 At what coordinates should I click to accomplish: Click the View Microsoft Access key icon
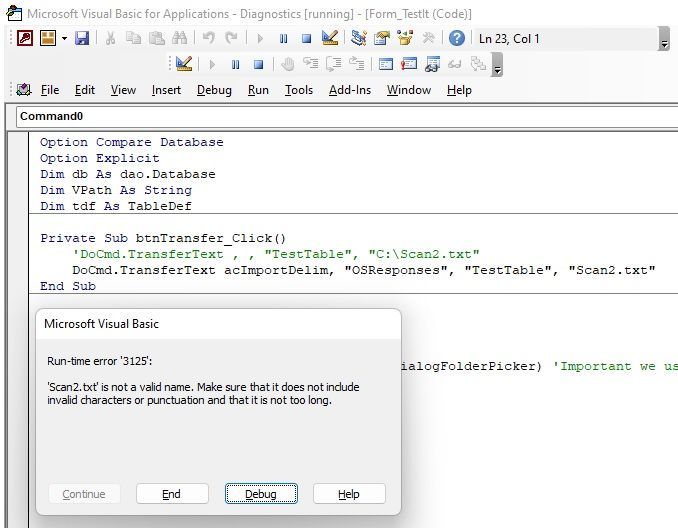tap(25, 38)
